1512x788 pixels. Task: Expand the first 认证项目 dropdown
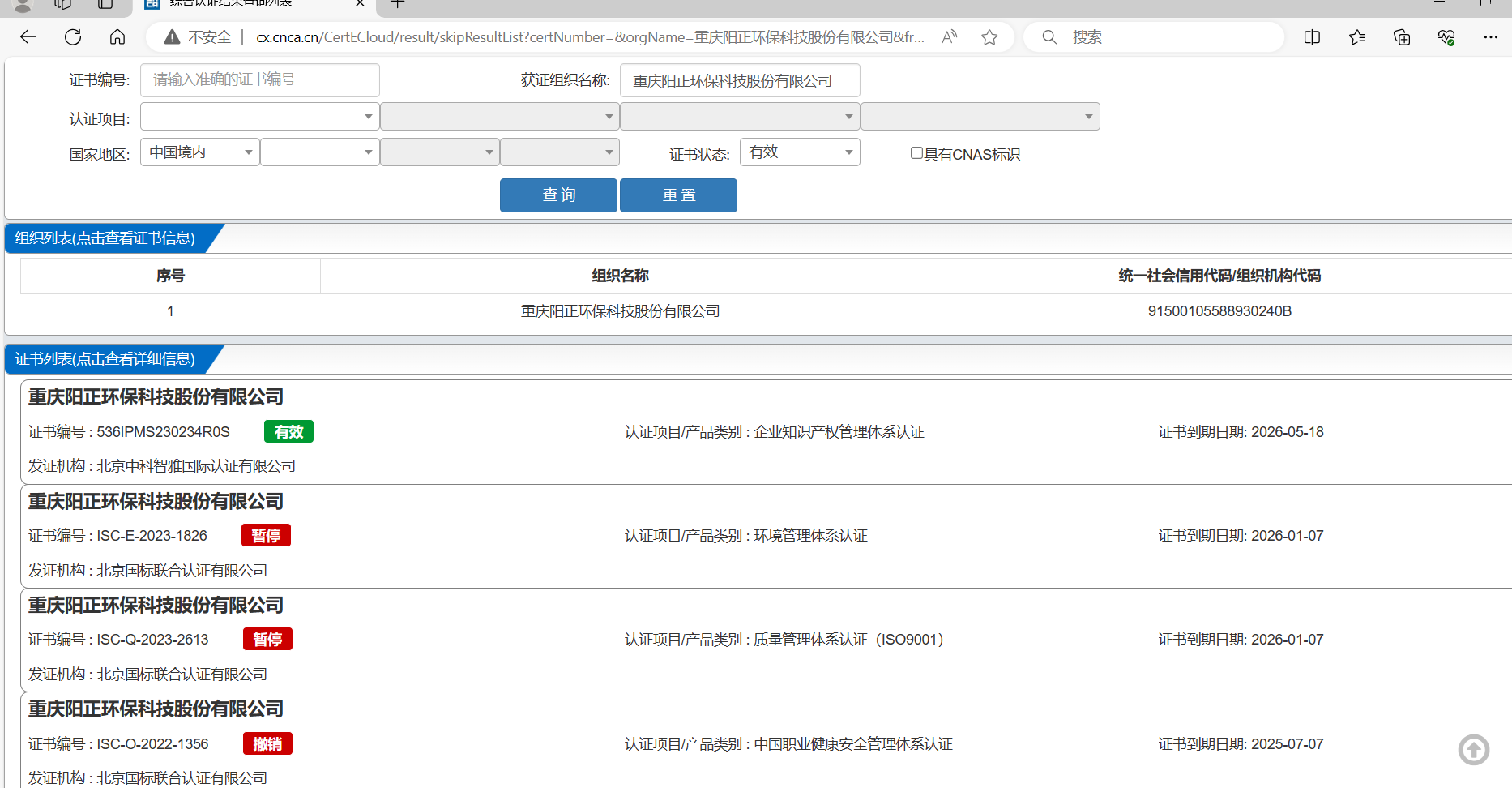(x=259, y=117)
